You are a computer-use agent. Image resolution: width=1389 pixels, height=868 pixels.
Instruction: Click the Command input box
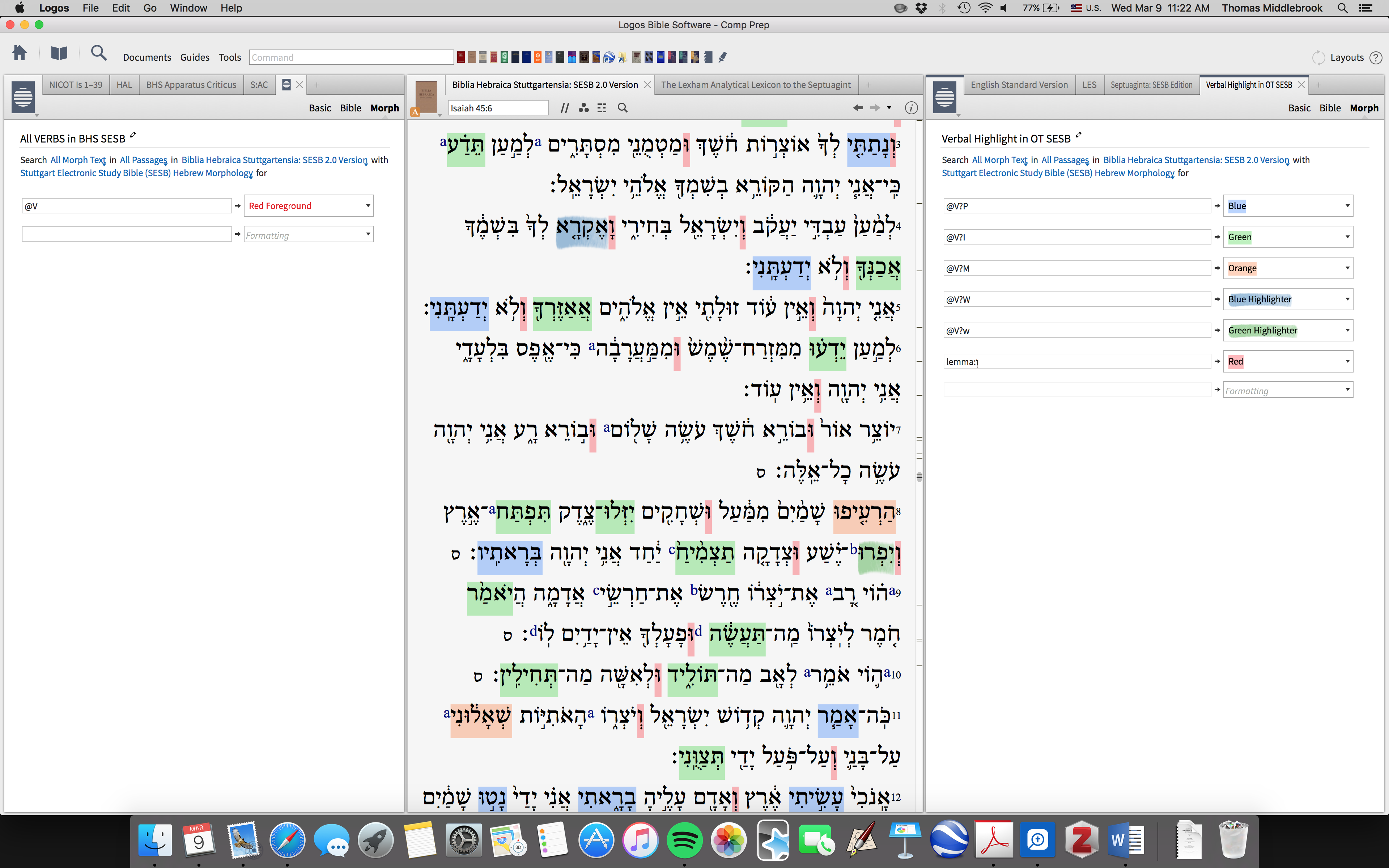click(x=351, y=58)
